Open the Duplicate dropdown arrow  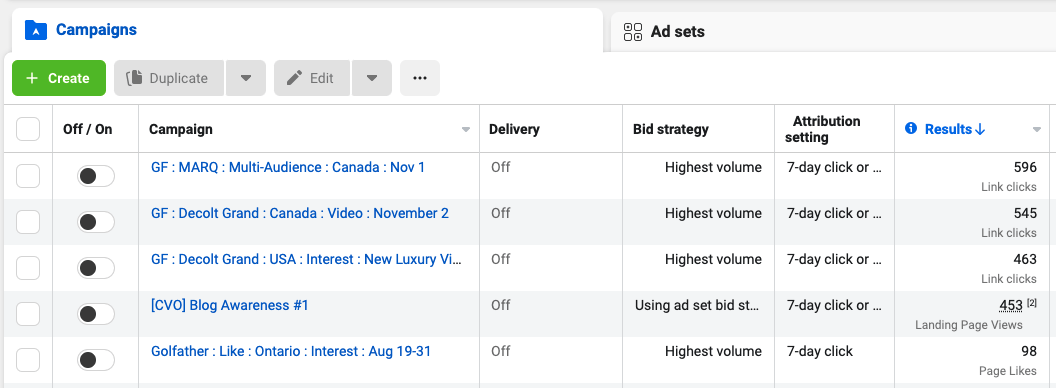coord(246,78)
